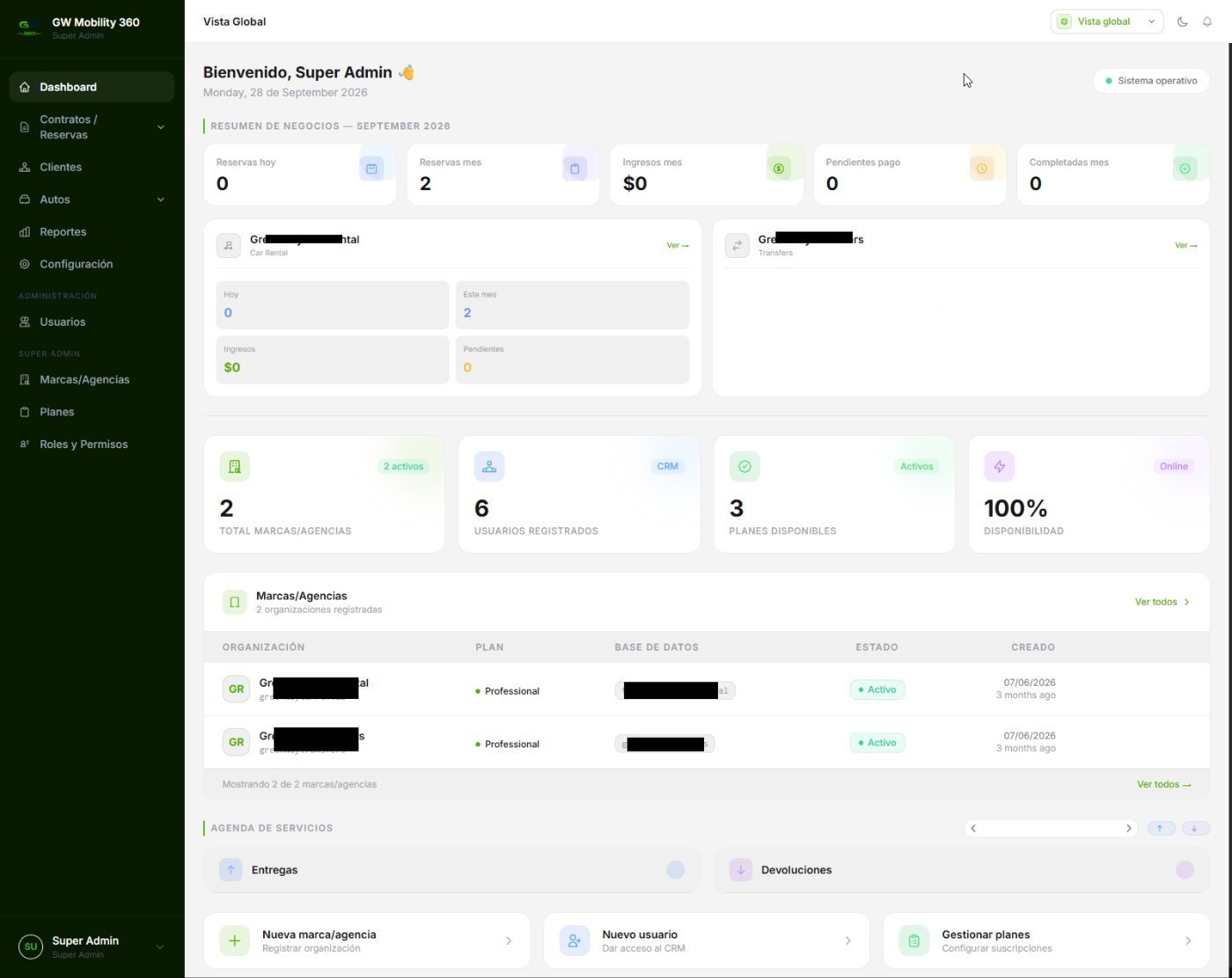Open Usuarios in the sidebar

pyautogui.click(x=92, y=322)
